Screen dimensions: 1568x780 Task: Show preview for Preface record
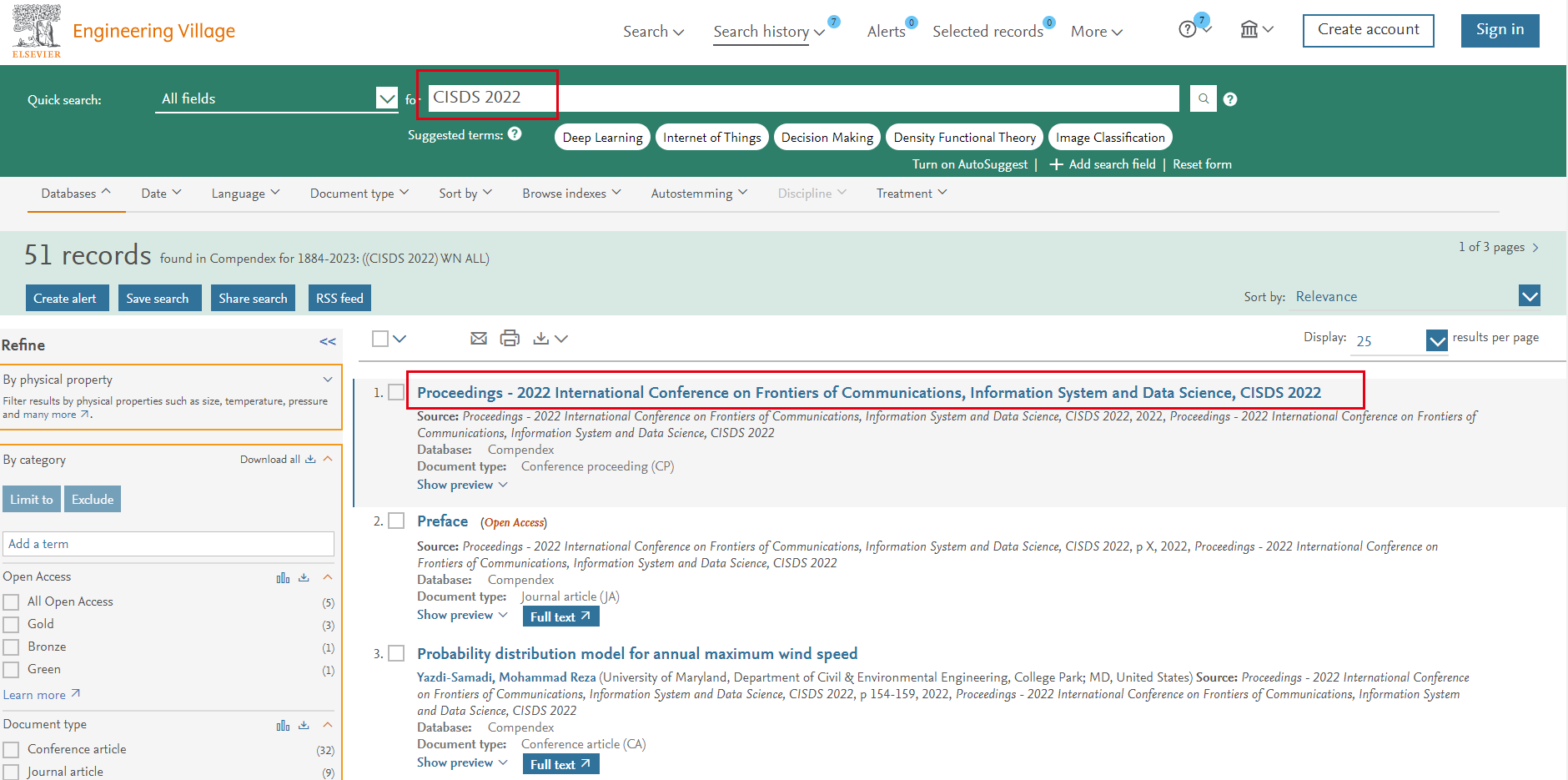tap(462, 615)
